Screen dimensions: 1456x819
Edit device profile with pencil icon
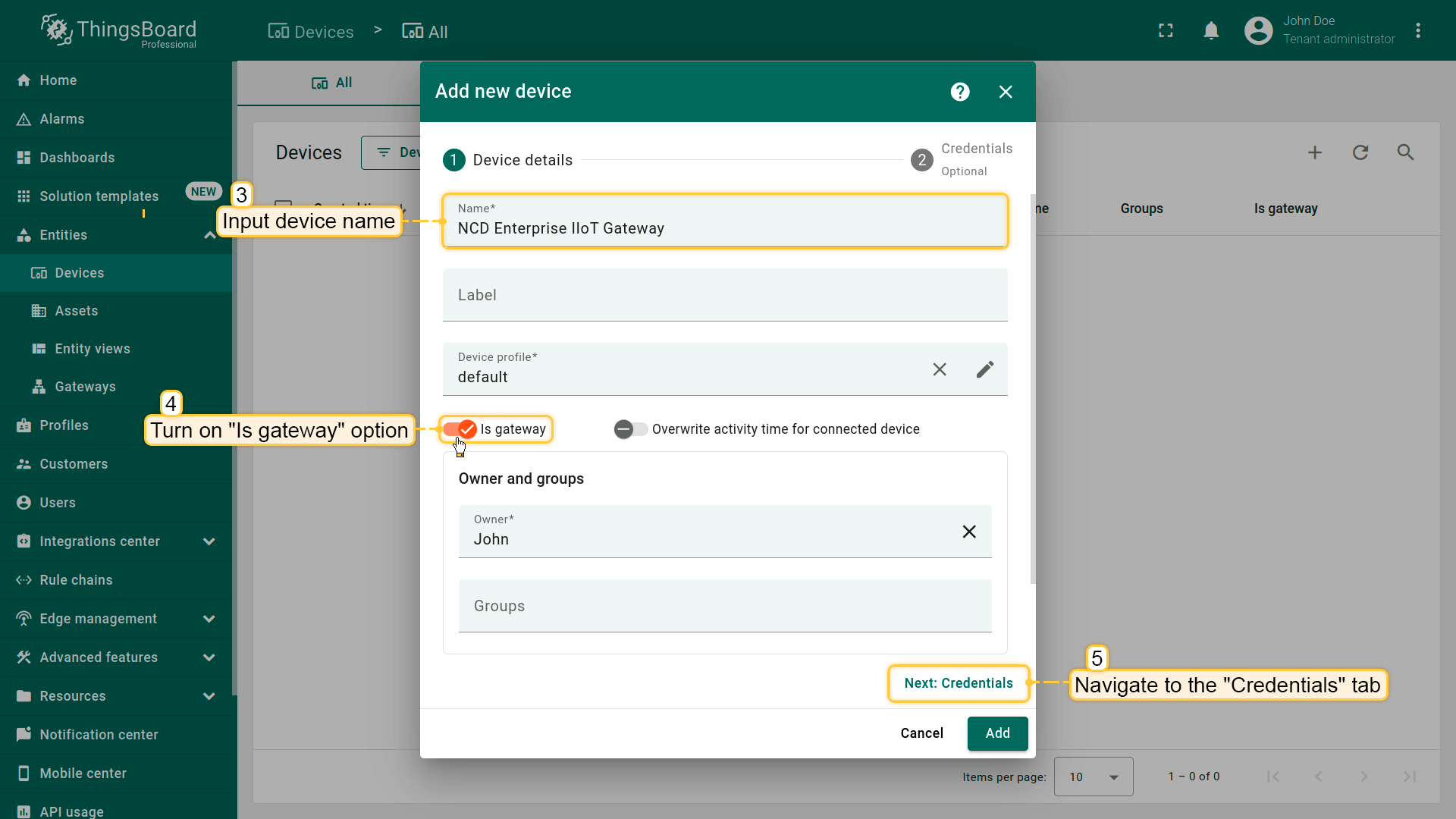984,369
